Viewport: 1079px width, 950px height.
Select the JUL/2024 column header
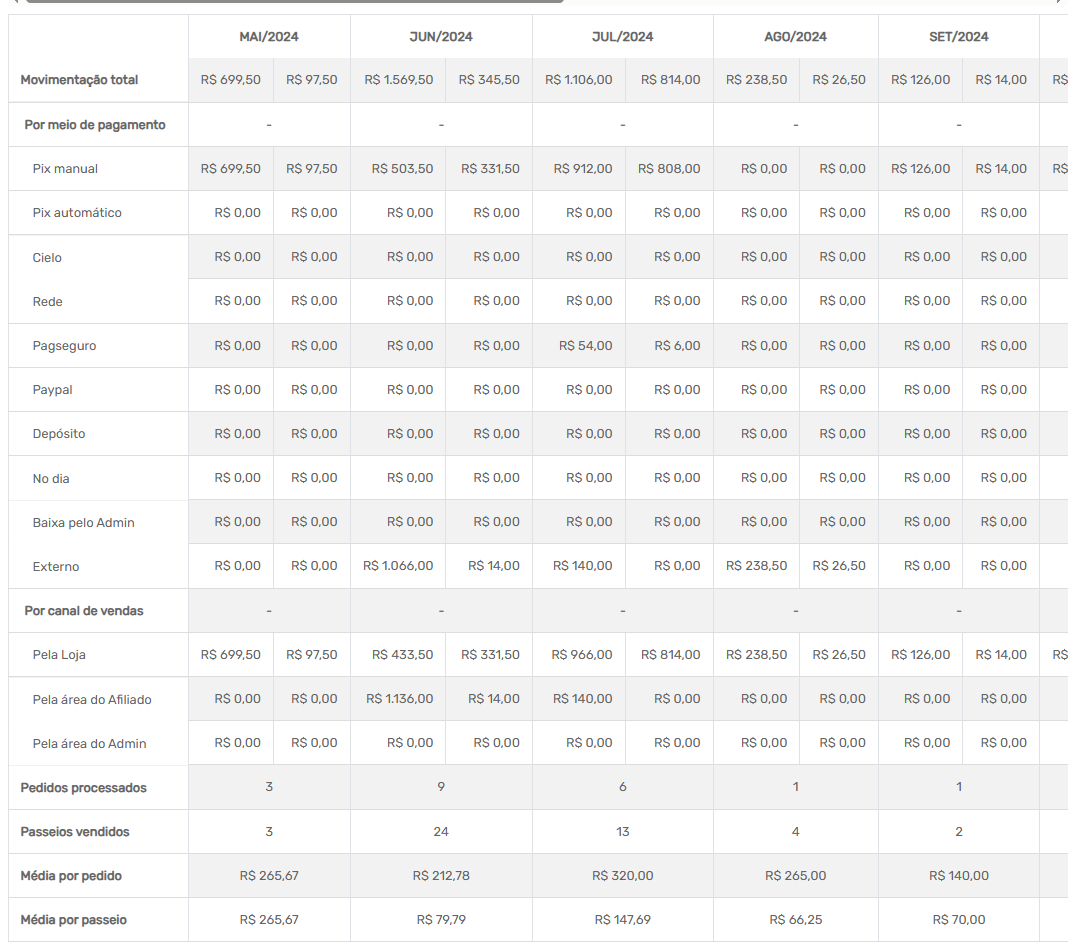coord(623,36)
